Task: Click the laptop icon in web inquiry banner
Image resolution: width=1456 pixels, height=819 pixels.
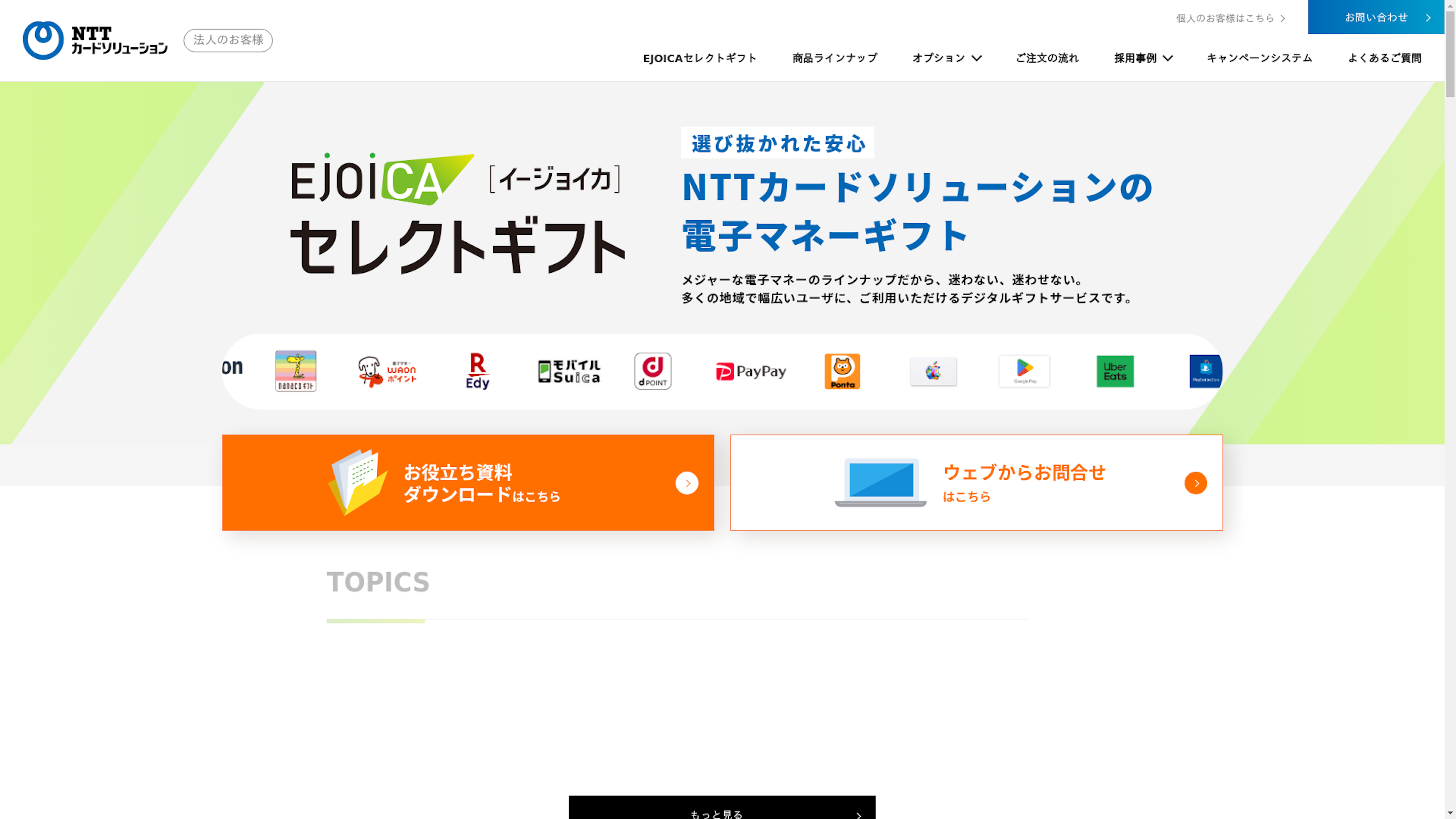Action: tap(880, 482)
